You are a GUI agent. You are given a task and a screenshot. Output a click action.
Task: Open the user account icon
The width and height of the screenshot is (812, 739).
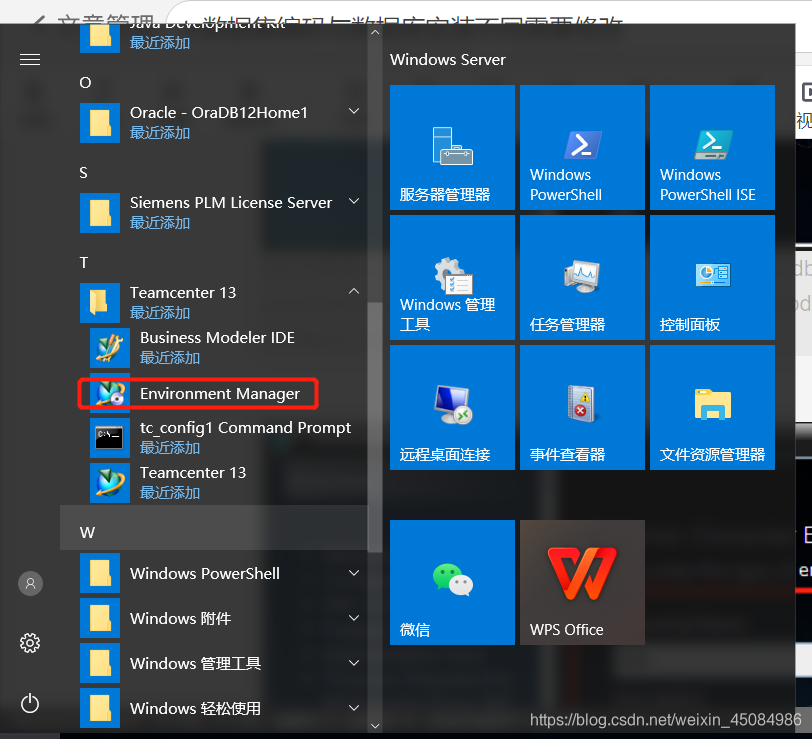pos(30,583)
